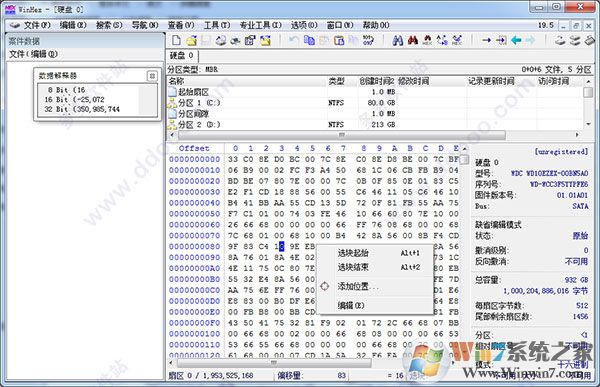Click the New file icon in toolbar
The width and height of the screenshot is (600, 387).
click(176, 40)
